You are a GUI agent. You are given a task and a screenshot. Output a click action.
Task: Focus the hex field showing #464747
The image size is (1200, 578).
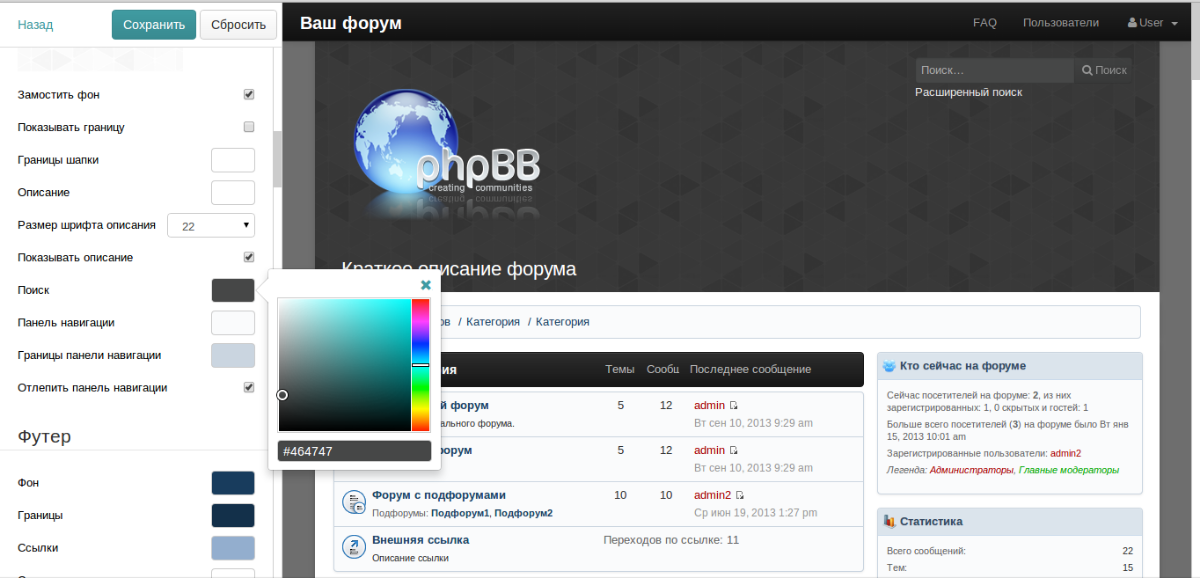coord(354,451)
